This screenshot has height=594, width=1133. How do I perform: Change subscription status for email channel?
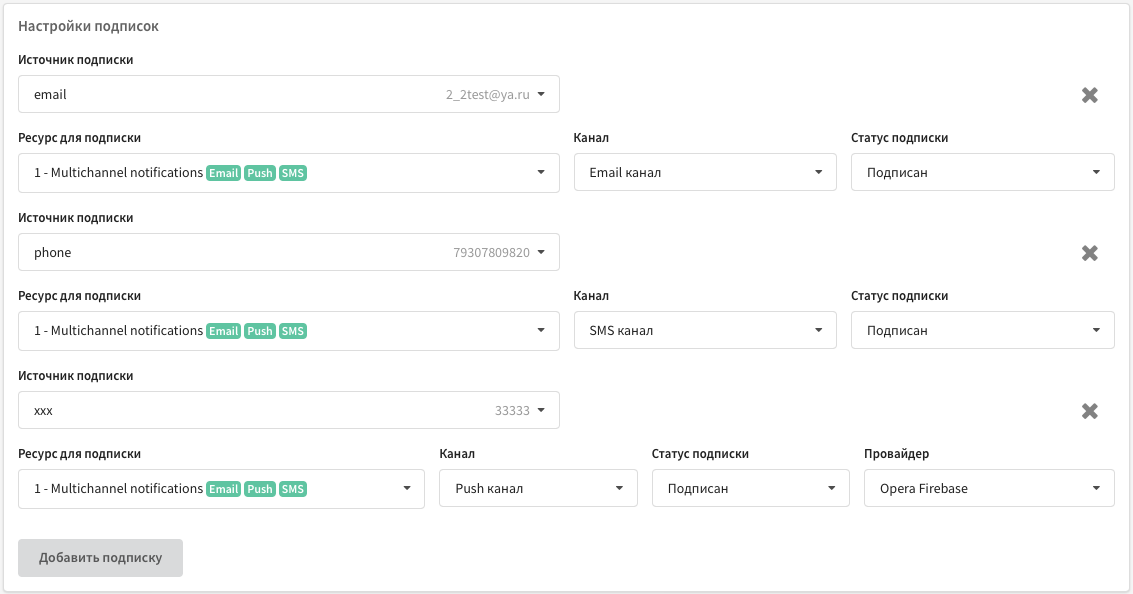click(983, 172)
